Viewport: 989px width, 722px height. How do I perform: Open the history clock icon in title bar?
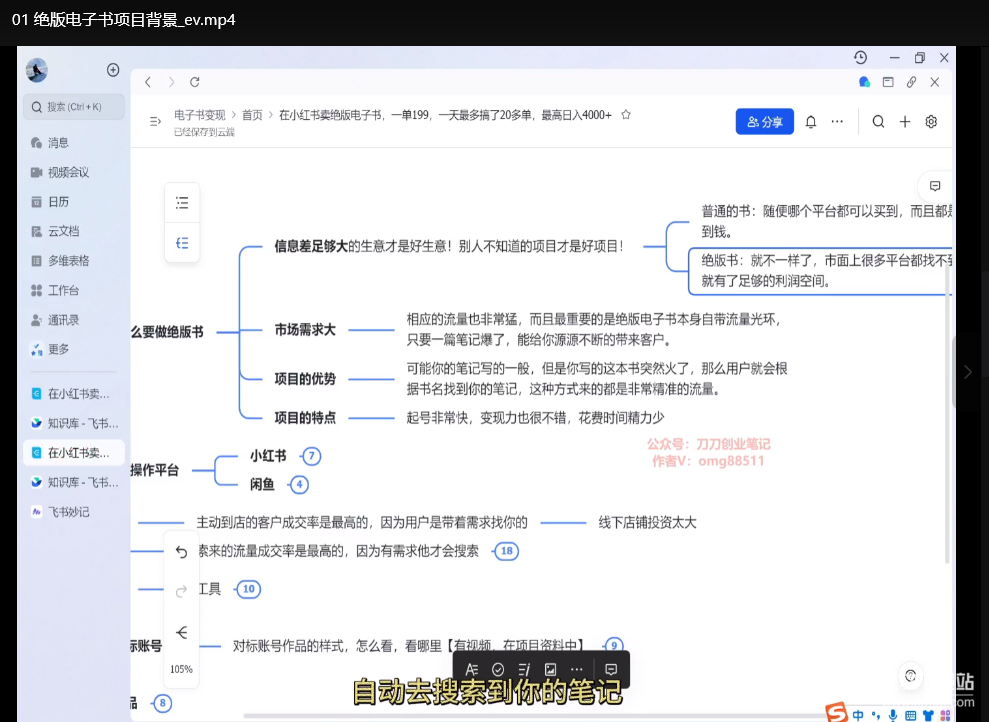point(860,57)
